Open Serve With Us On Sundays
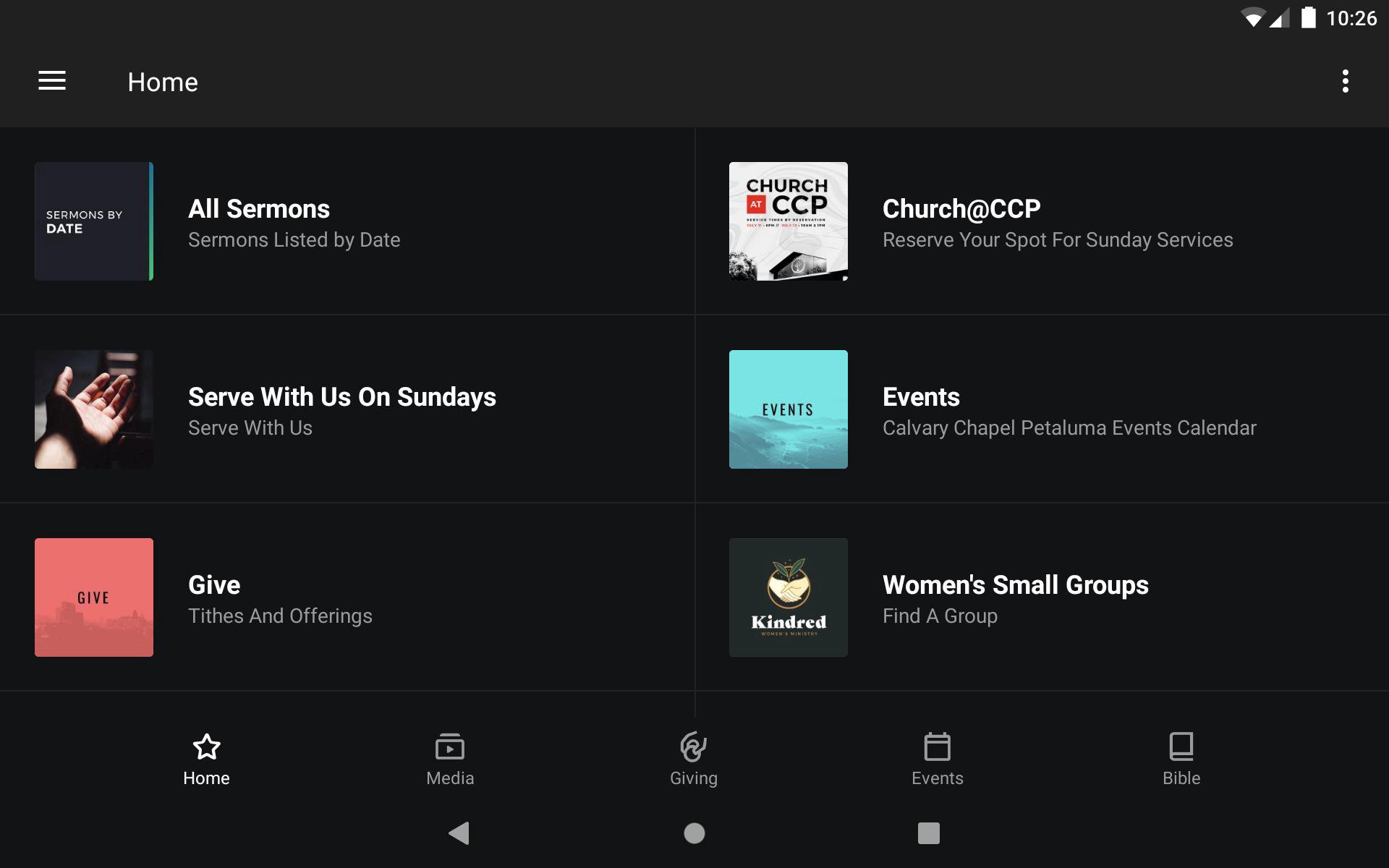1389x868 pixels. pos(341,397)
